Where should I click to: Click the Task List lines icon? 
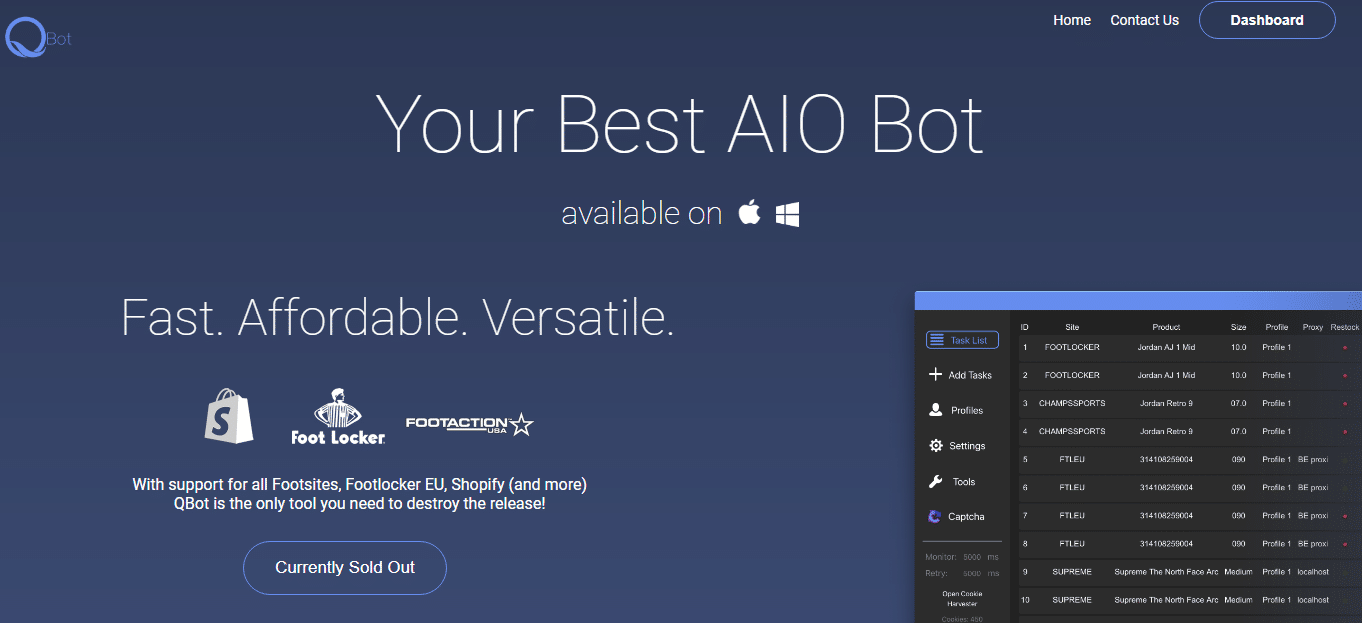click(x=937, y=340)
